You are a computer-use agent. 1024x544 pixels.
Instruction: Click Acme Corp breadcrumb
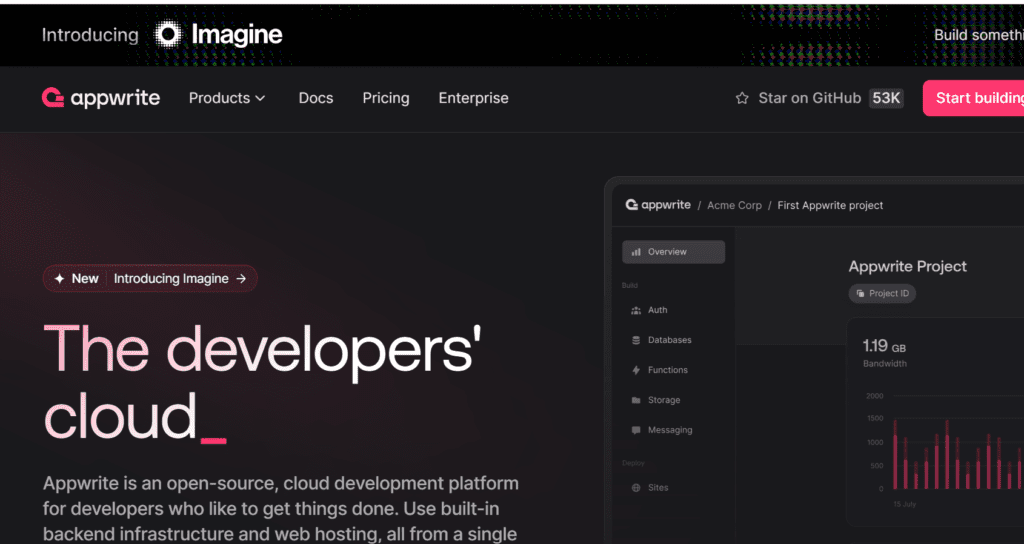(735, 206)
